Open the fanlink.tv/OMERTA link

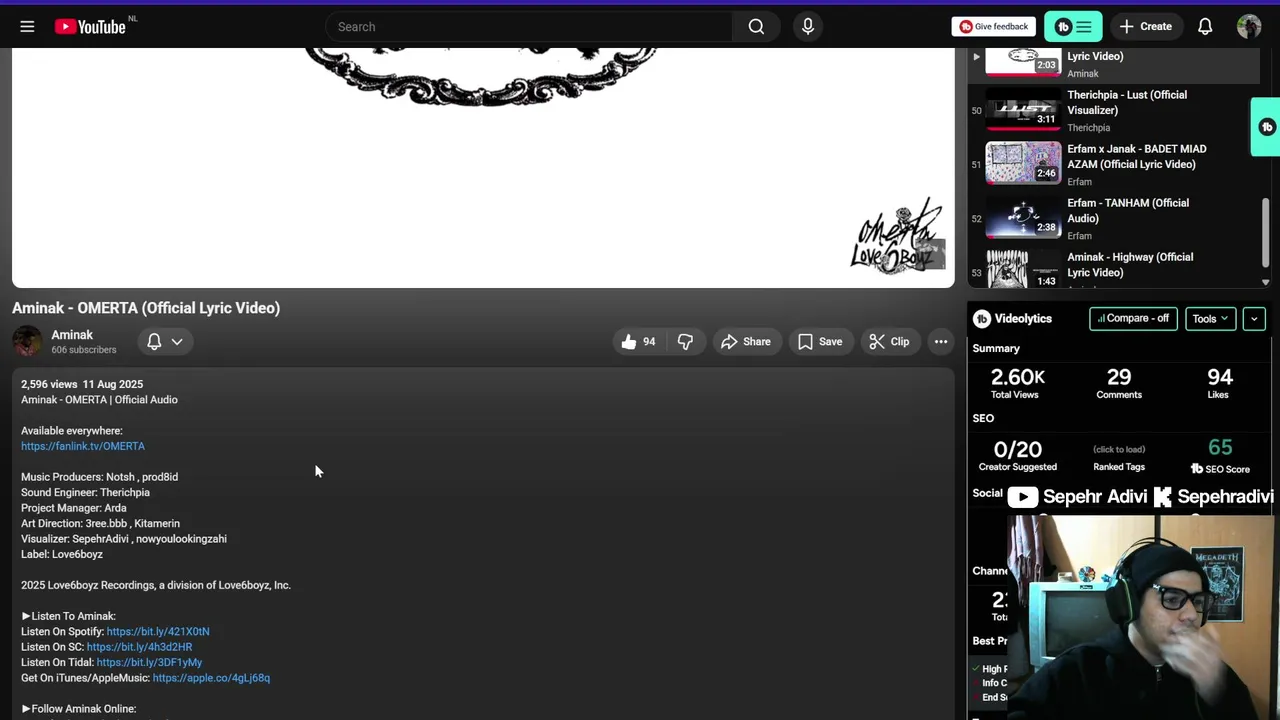point(83,446)
